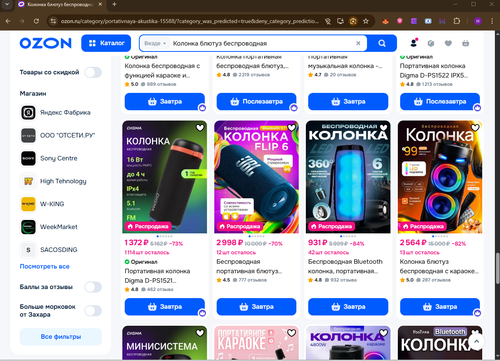Add 2998 ₽ speaker to cart Завтра
Screen dimensions: 500x361
coord(256,307)
